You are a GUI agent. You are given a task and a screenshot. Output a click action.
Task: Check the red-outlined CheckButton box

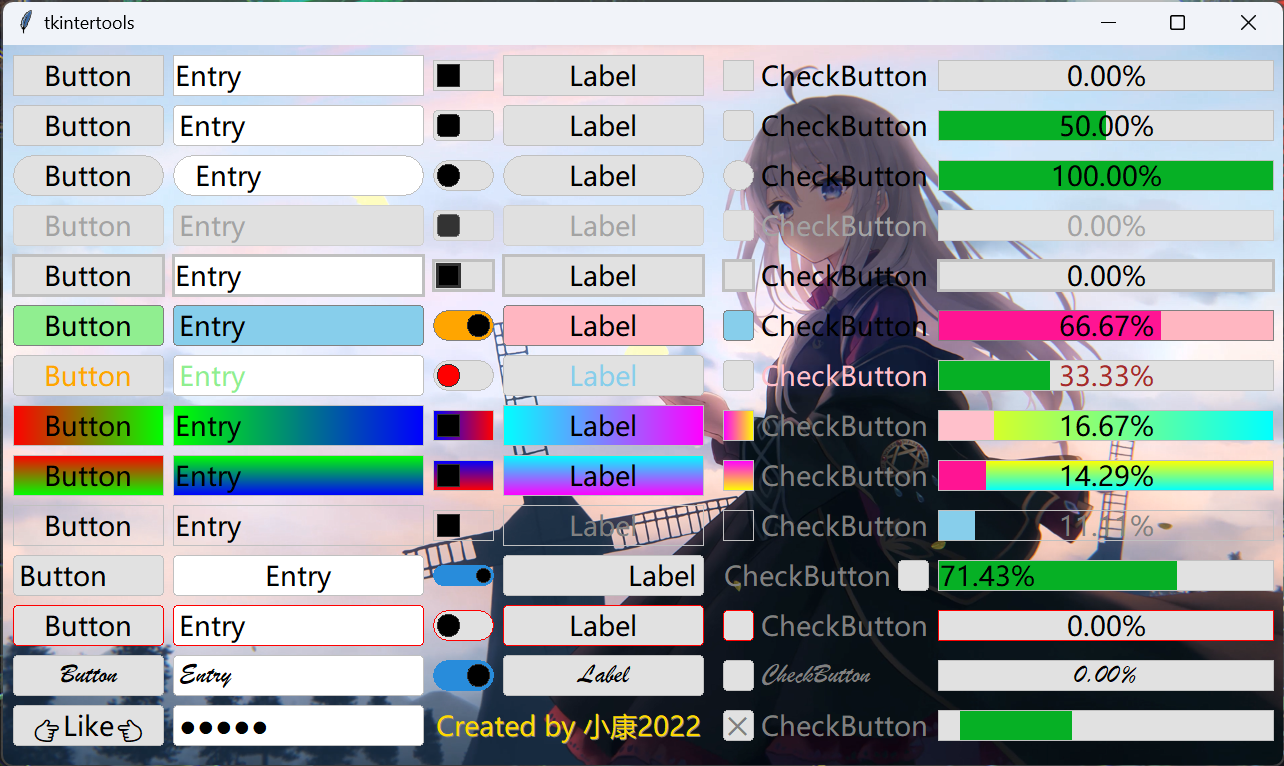tap(738, 626)
